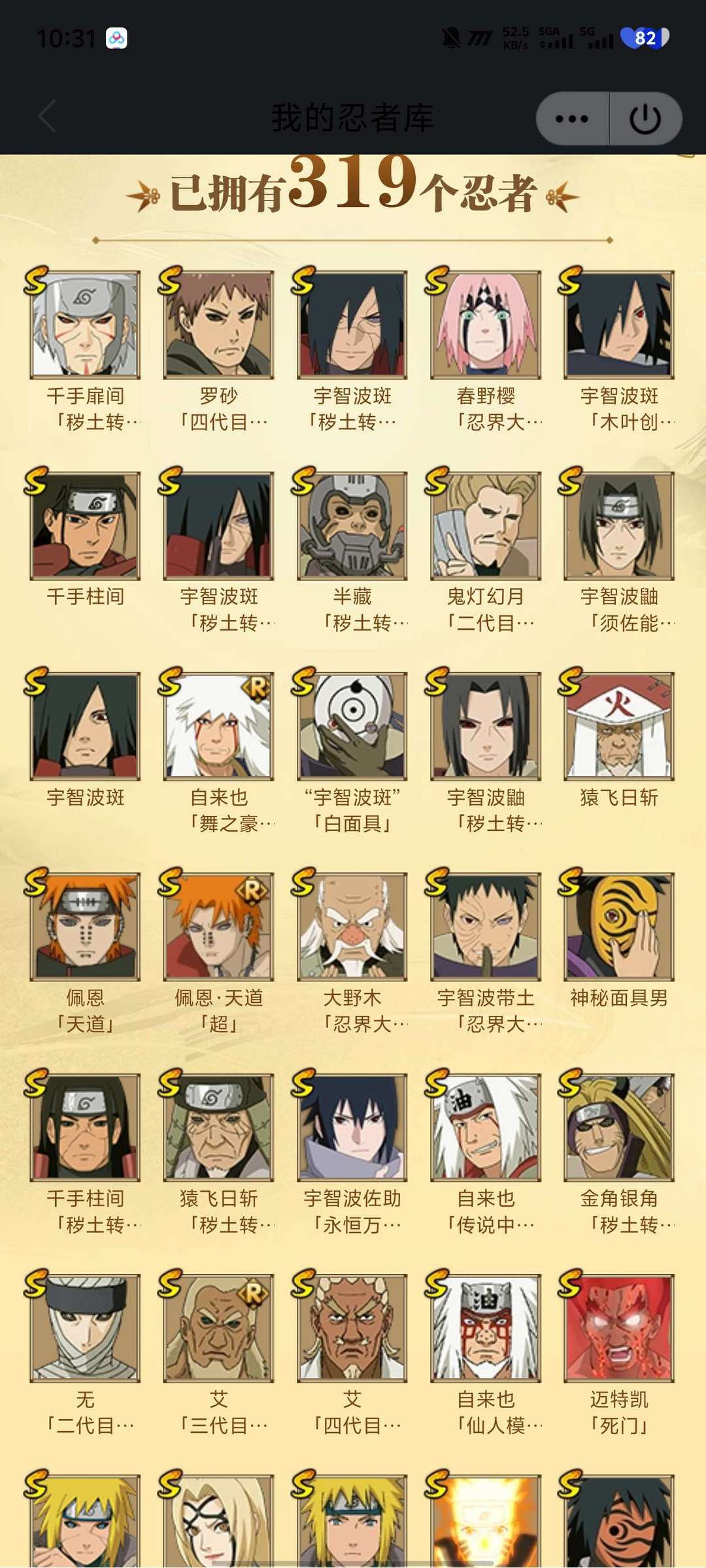706x1568 pixels.
Task: Tap the back arrow in header
Action: pos(47,117)
